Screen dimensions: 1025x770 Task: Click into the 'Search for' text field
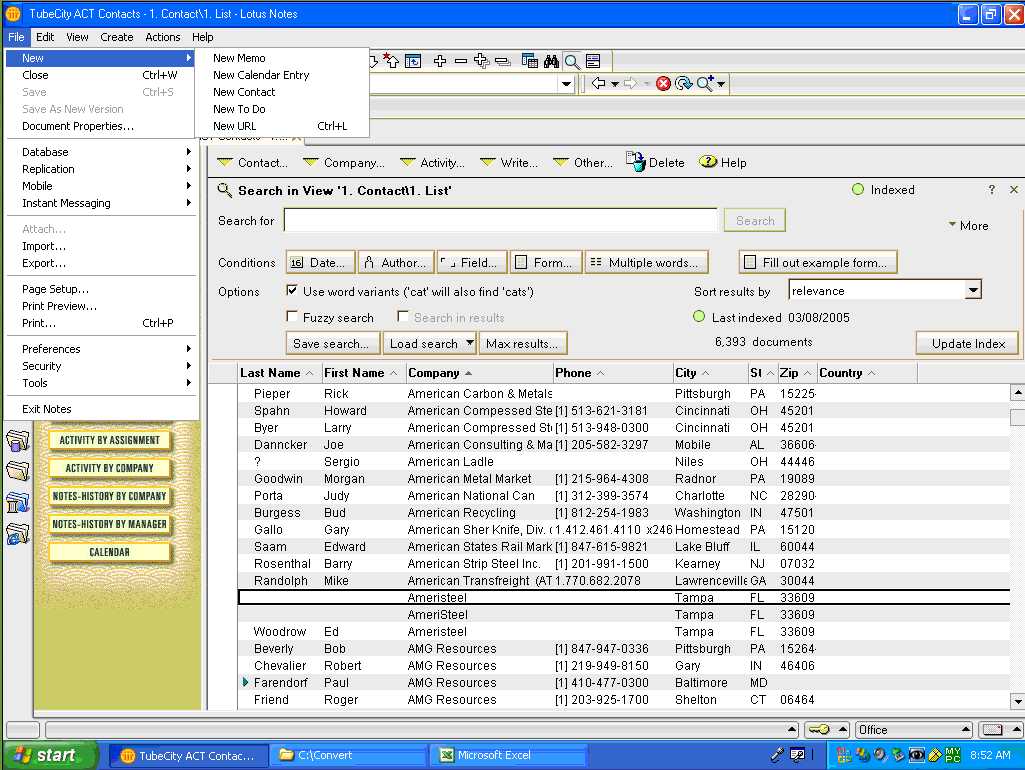tap(501, 220)
